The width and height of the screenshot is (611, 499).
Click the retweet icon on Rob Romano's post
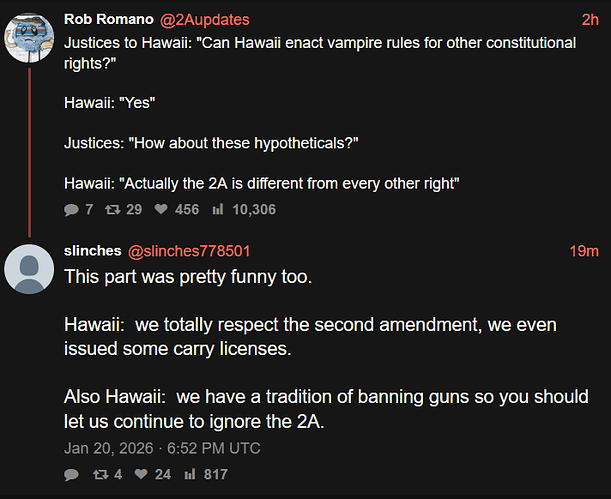pyautogui.click(x=113, y=210)
